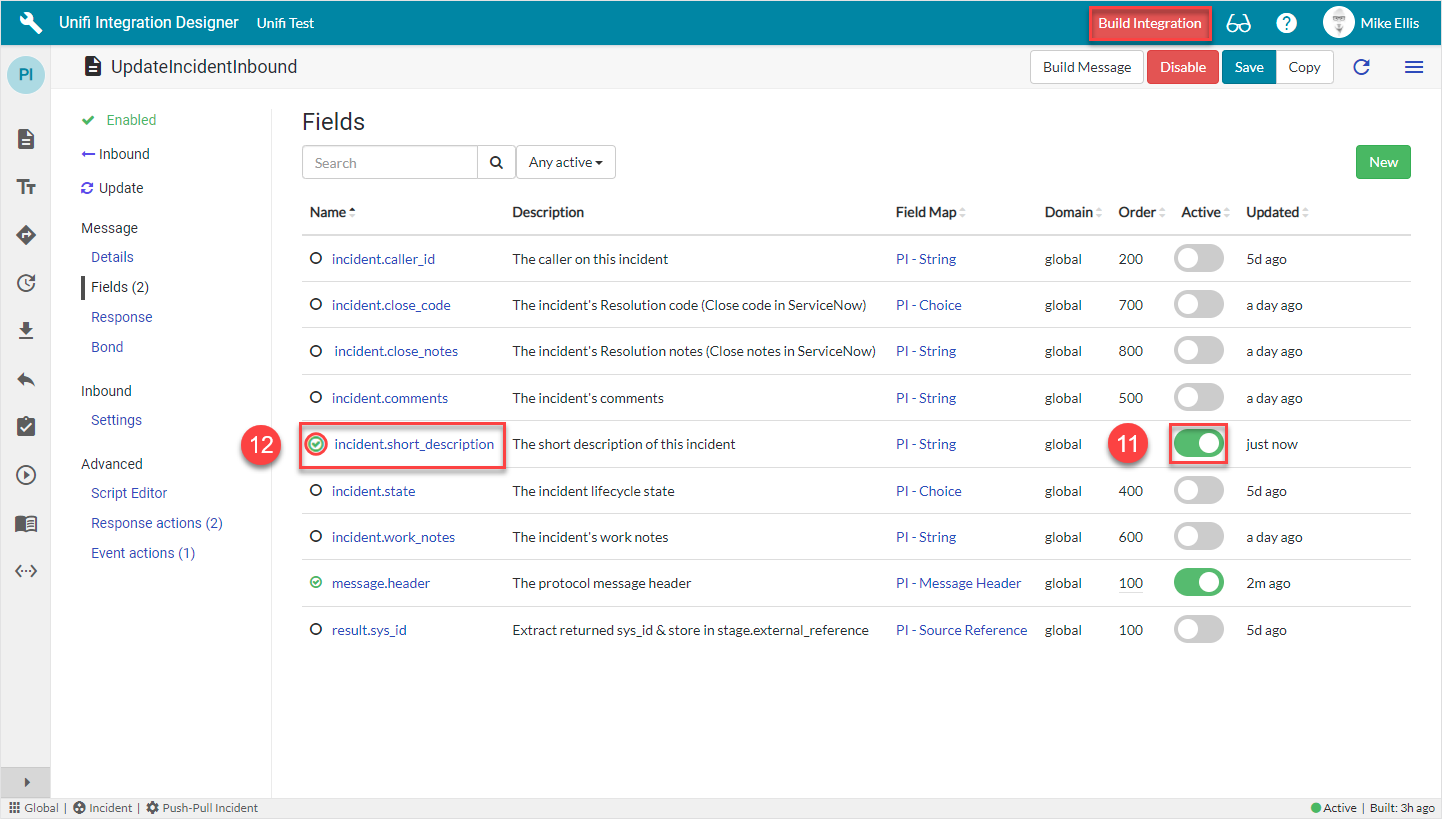Screen dimensions: 1442x819
Task: Click the glasses icon in top bar
Action: [1238, 23]
